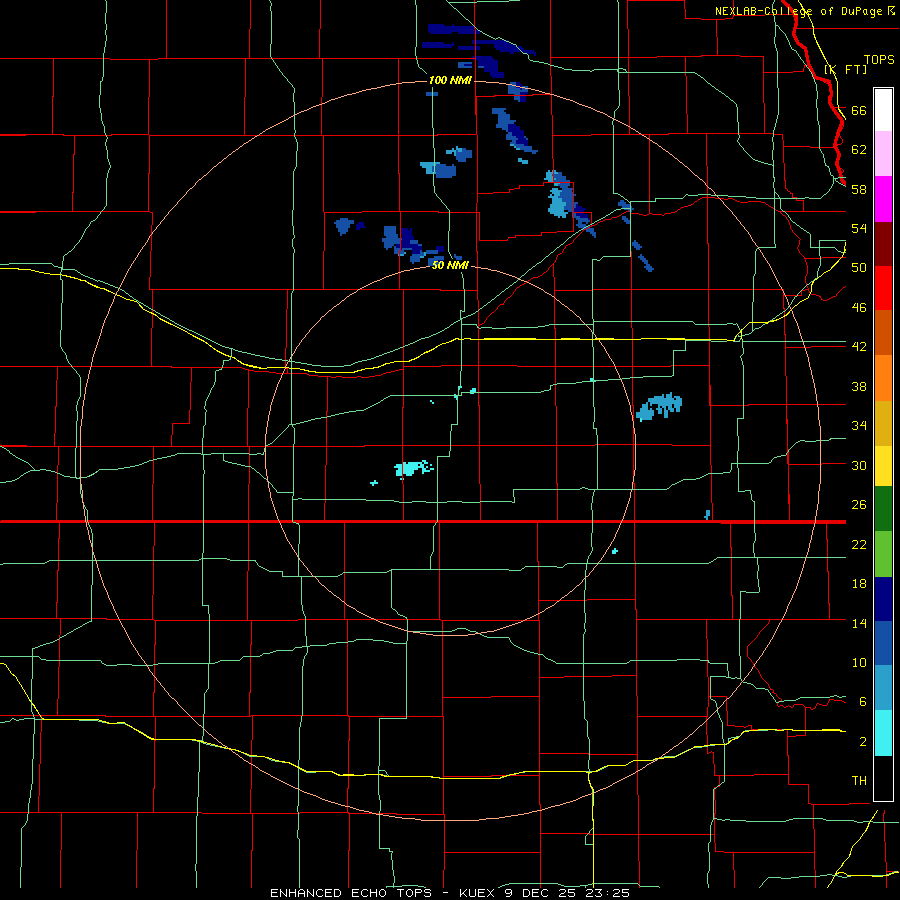Viewport: 900px width, 900px height.
Task: Click the legend value 18
Action: click(859, 584)
